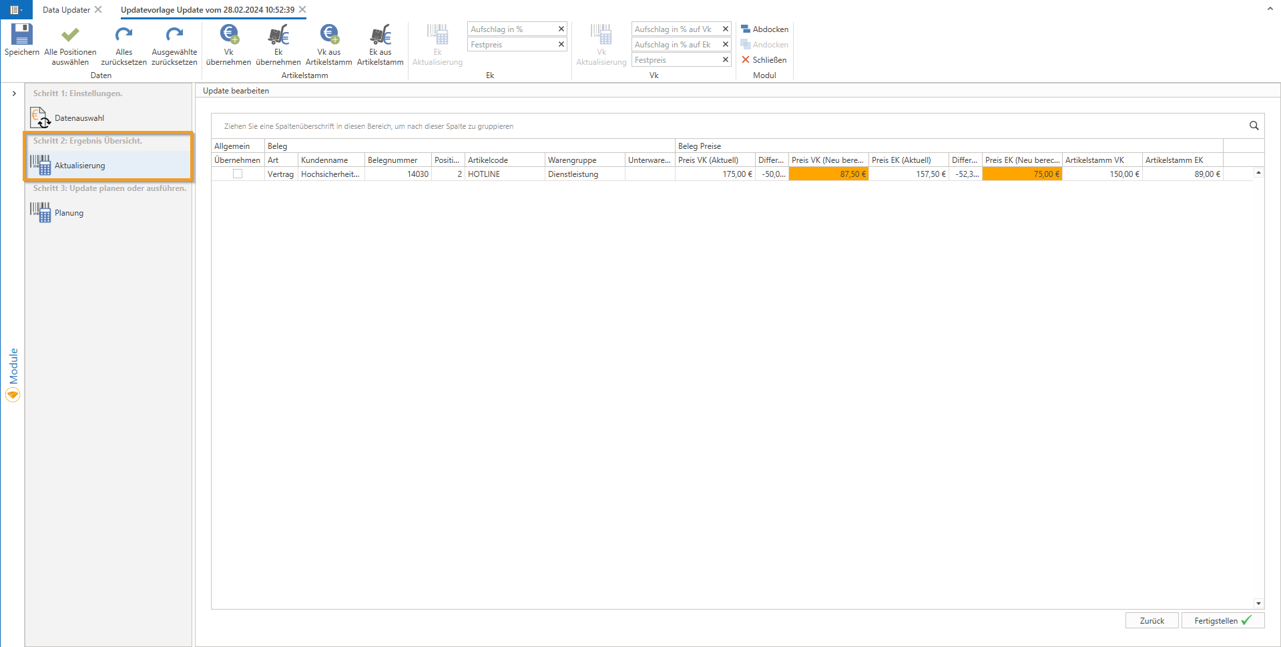1281x647 pixels.
Task: Click Alles zurücksetzen icon
Action: click(124, 36)
